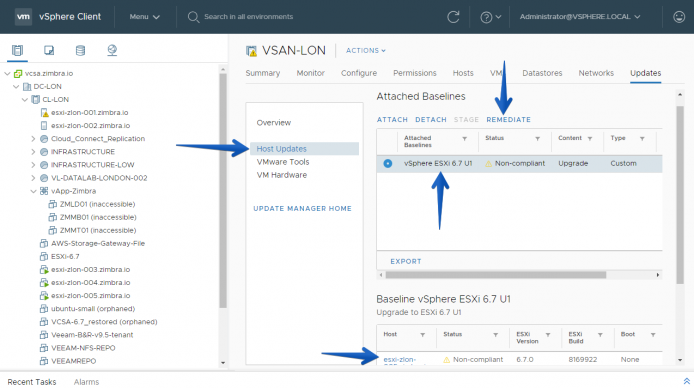
Task: Collapse the DC-LON datacenter node
Action: click(16, 87)
